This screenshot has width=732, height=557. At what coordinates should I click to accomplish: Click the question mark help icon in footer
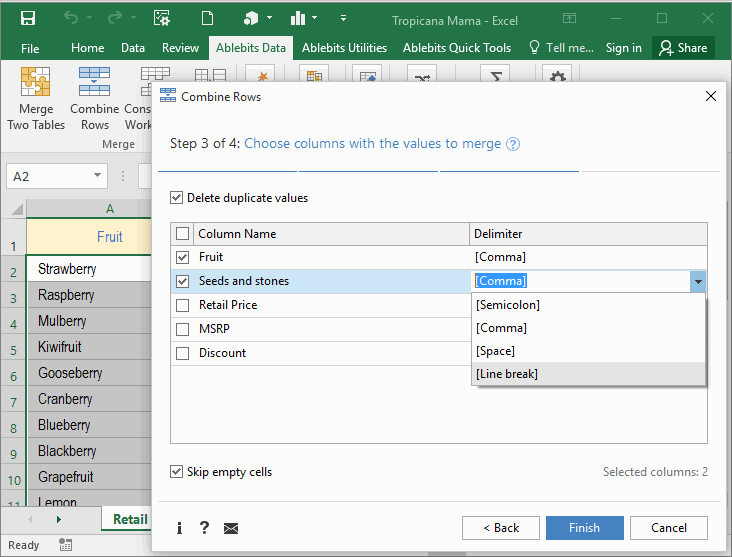(x=204, y=528)
